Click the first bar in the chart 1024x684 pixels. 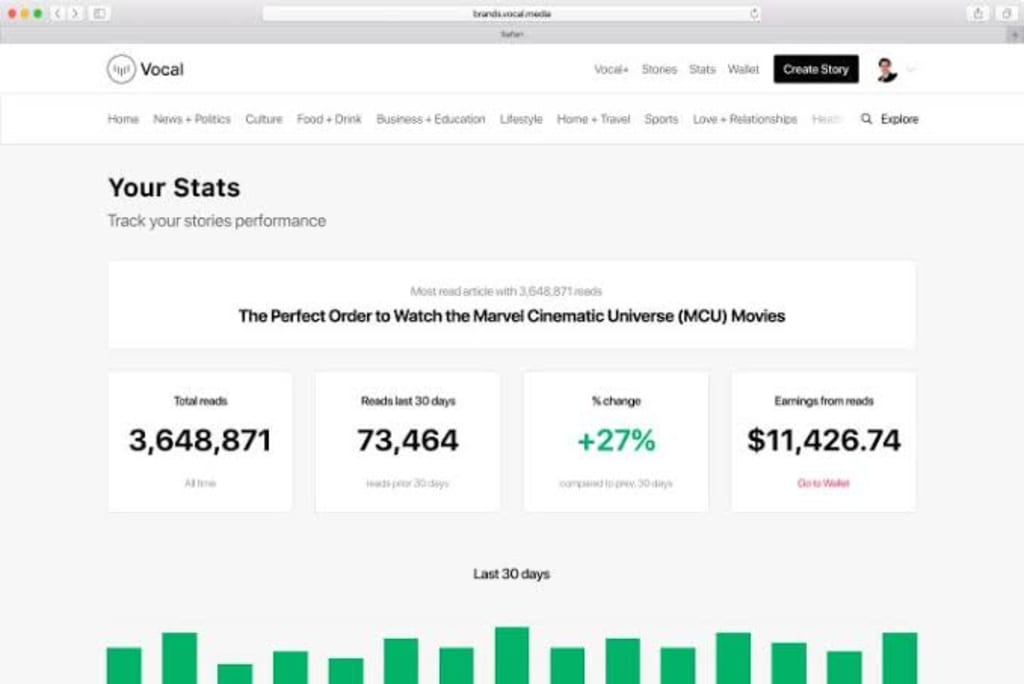click(x=124, y=666)
